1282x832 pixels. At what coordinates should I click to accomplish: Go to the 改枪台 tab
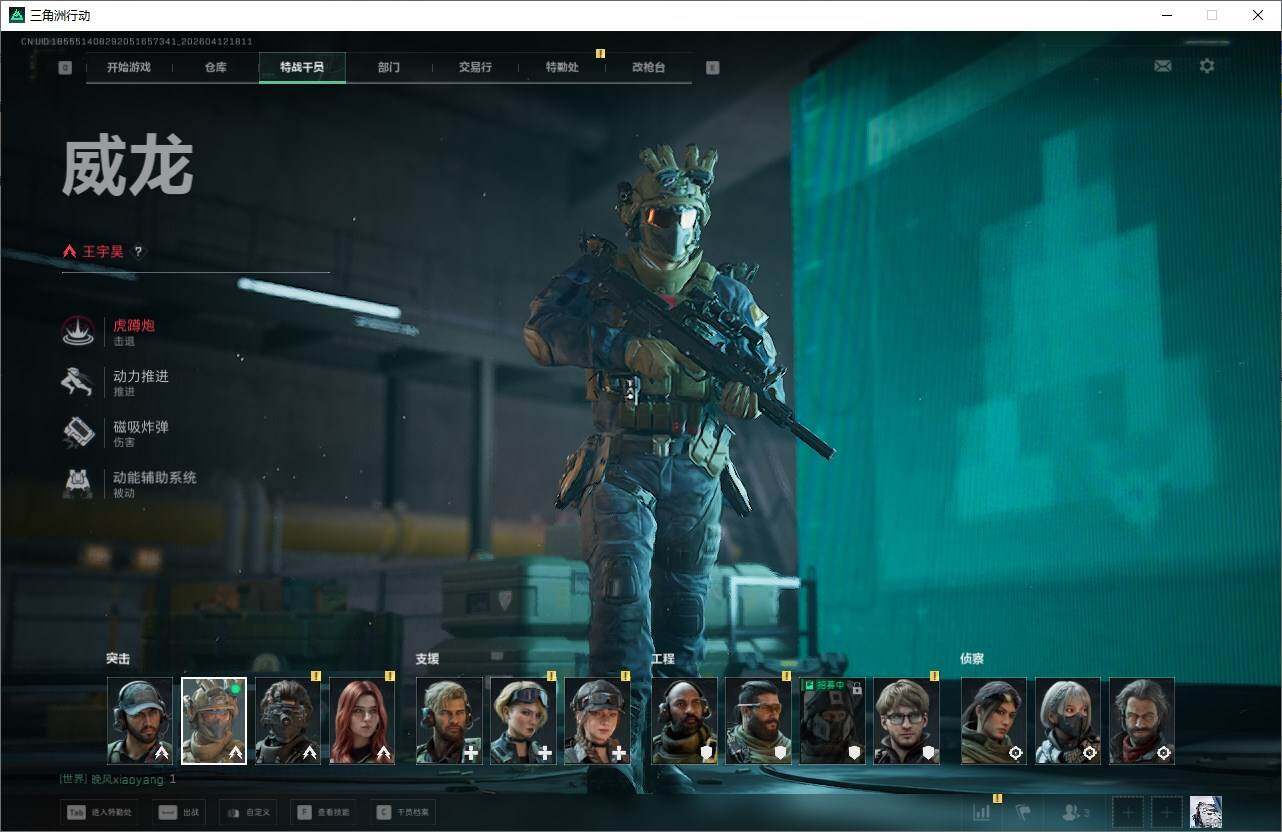pyautogui.click(x=648, y=67)
